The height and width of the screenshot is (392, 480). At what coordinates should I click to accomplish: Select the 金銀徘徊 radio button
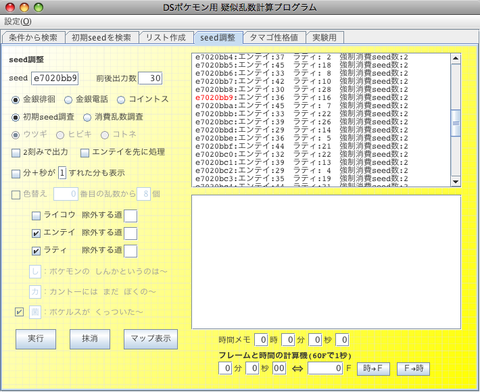click(15, 100)
